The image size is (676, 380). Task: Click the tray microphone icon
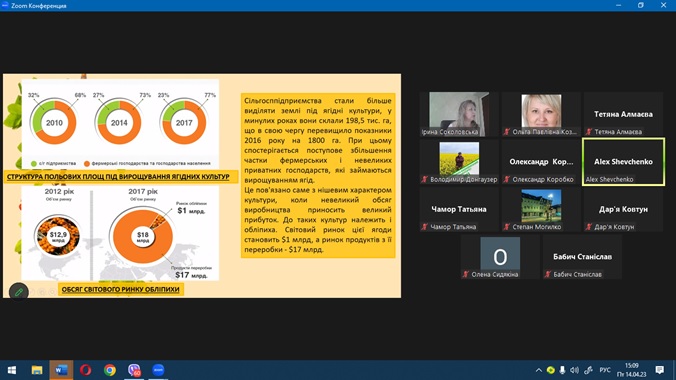click(562, 370)
